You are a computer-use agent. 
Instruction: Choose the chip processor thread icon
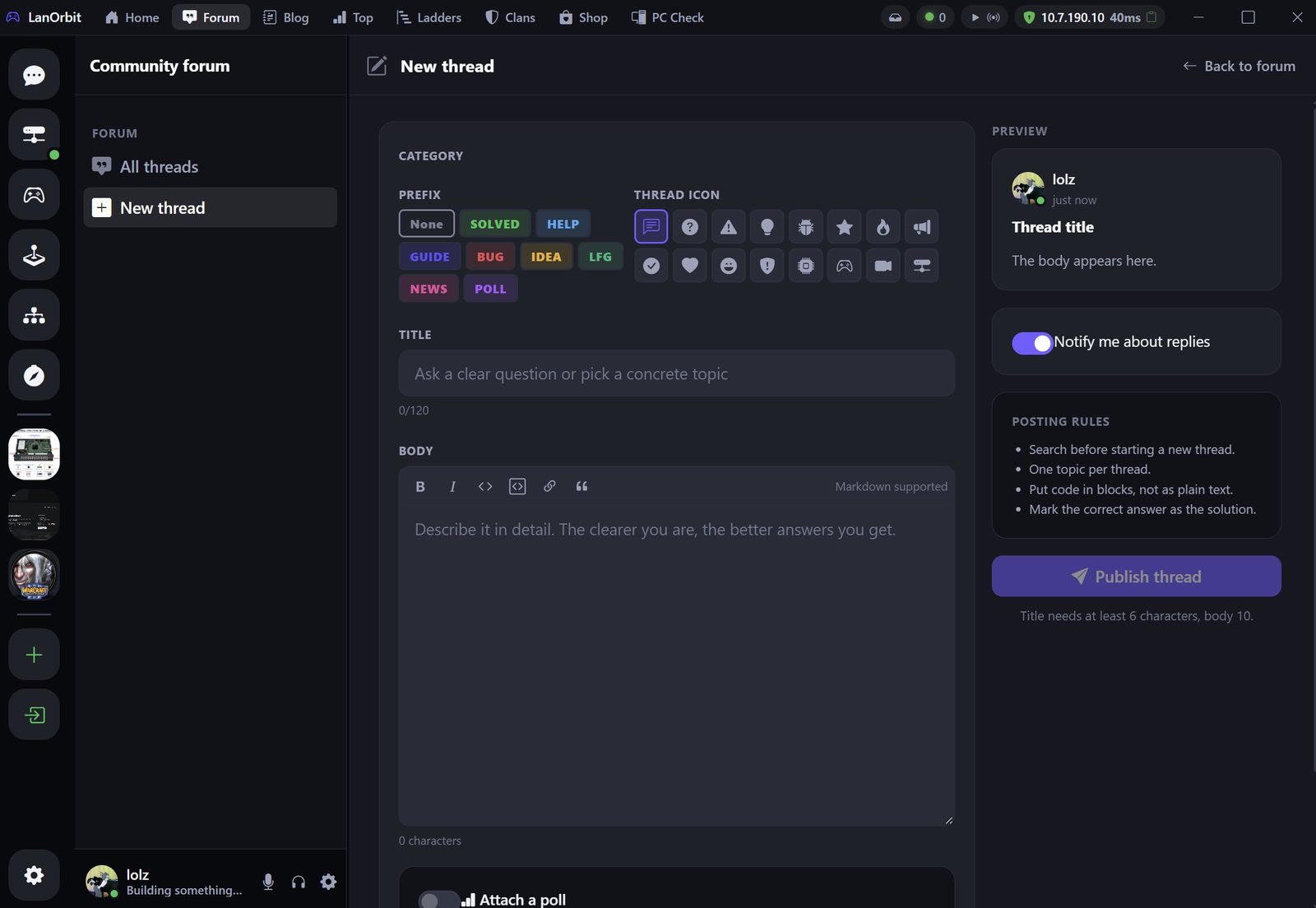click(x=806, y=266)
